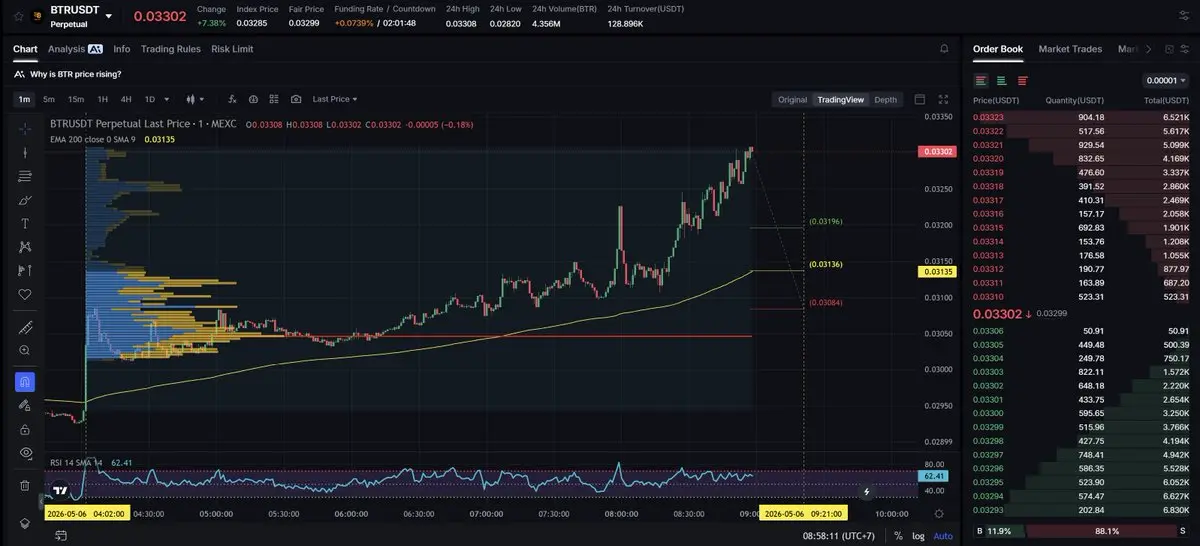1200x546 pixels.
Task: Open the Last Price dropdown
Action: (x=334, y=99)
